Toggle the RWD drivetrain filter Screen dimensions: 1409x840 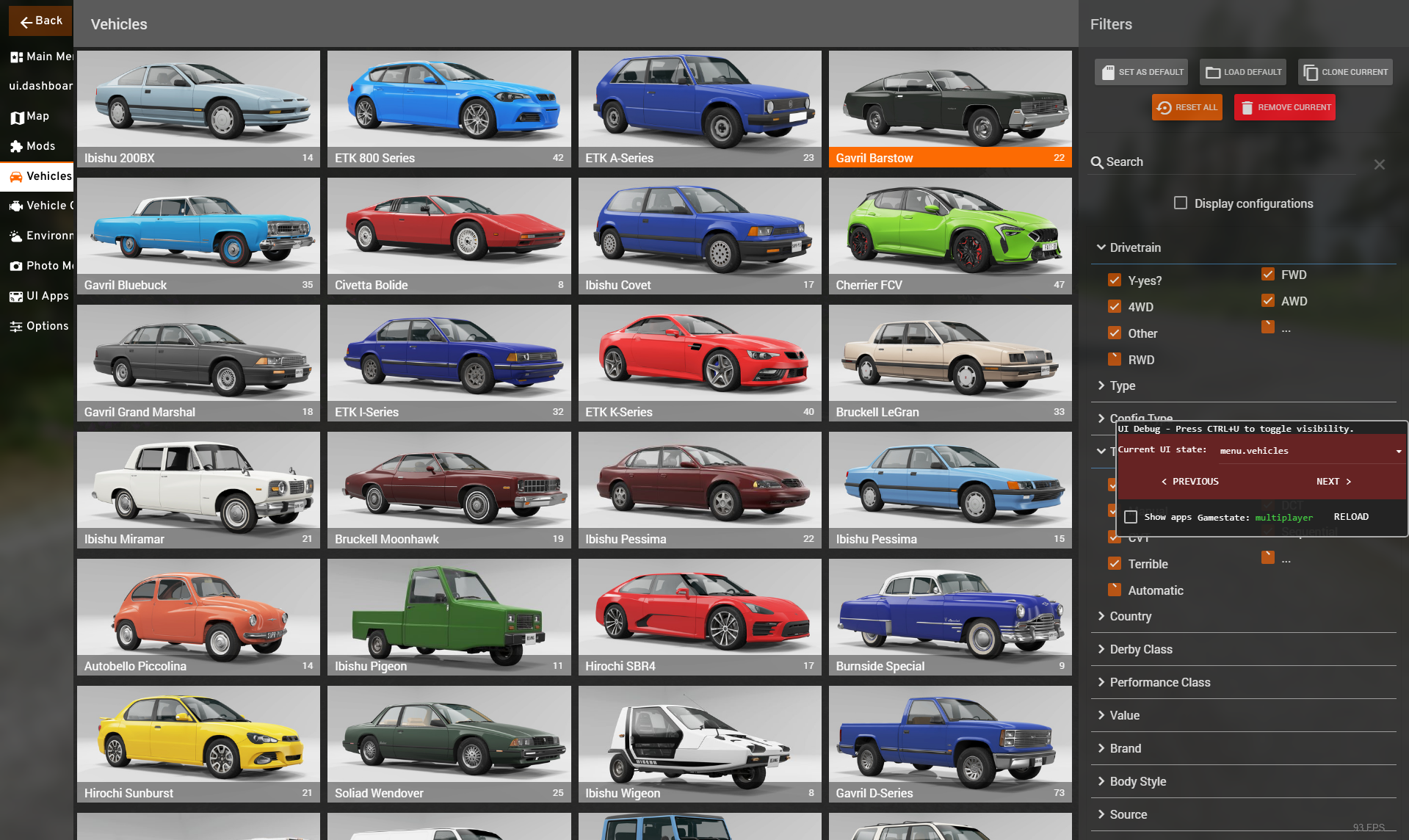[x=1115, y=359]
